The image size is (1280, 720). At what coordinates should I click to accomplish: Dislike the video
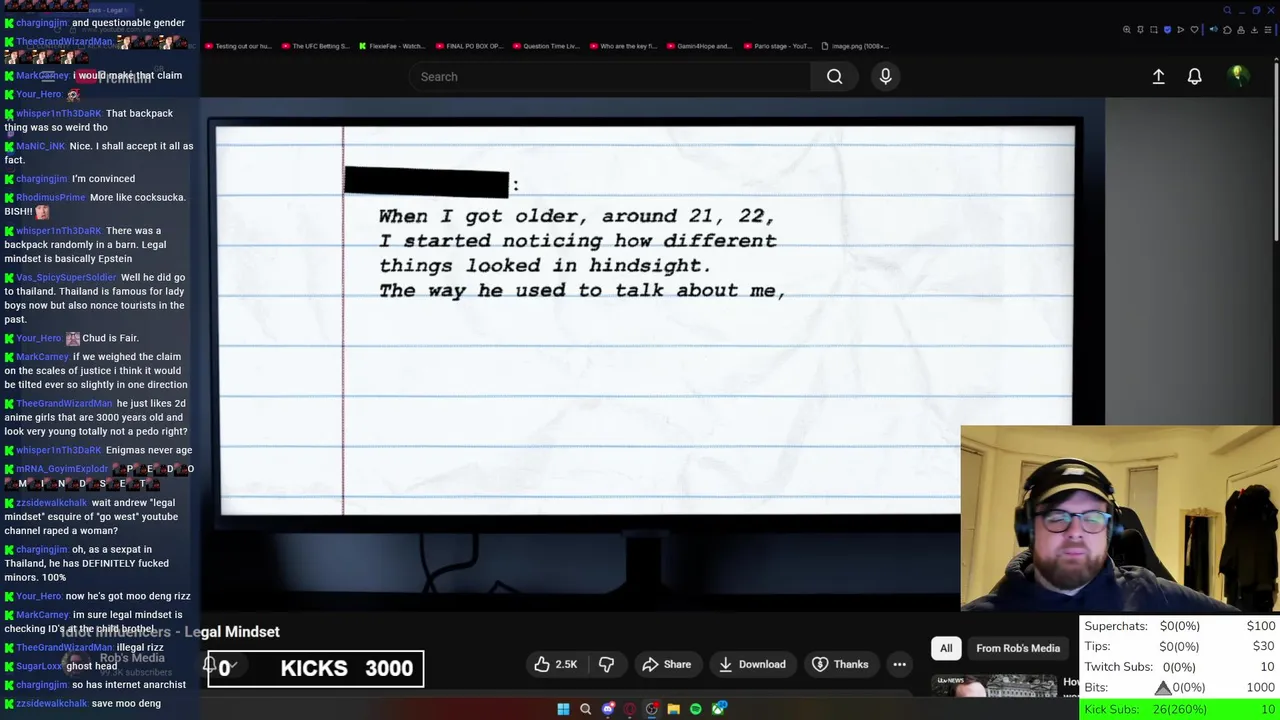tap(606, 664)
